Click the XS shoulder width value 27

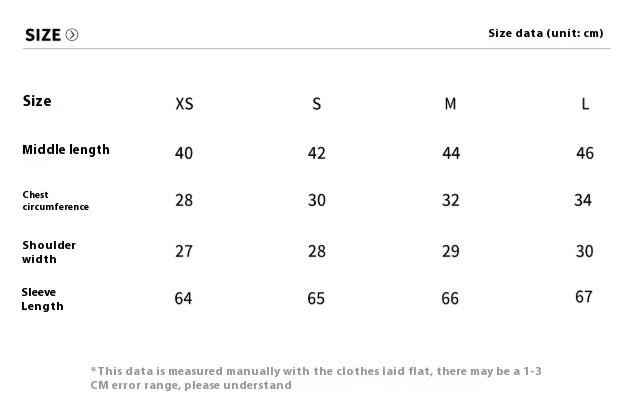184,252
